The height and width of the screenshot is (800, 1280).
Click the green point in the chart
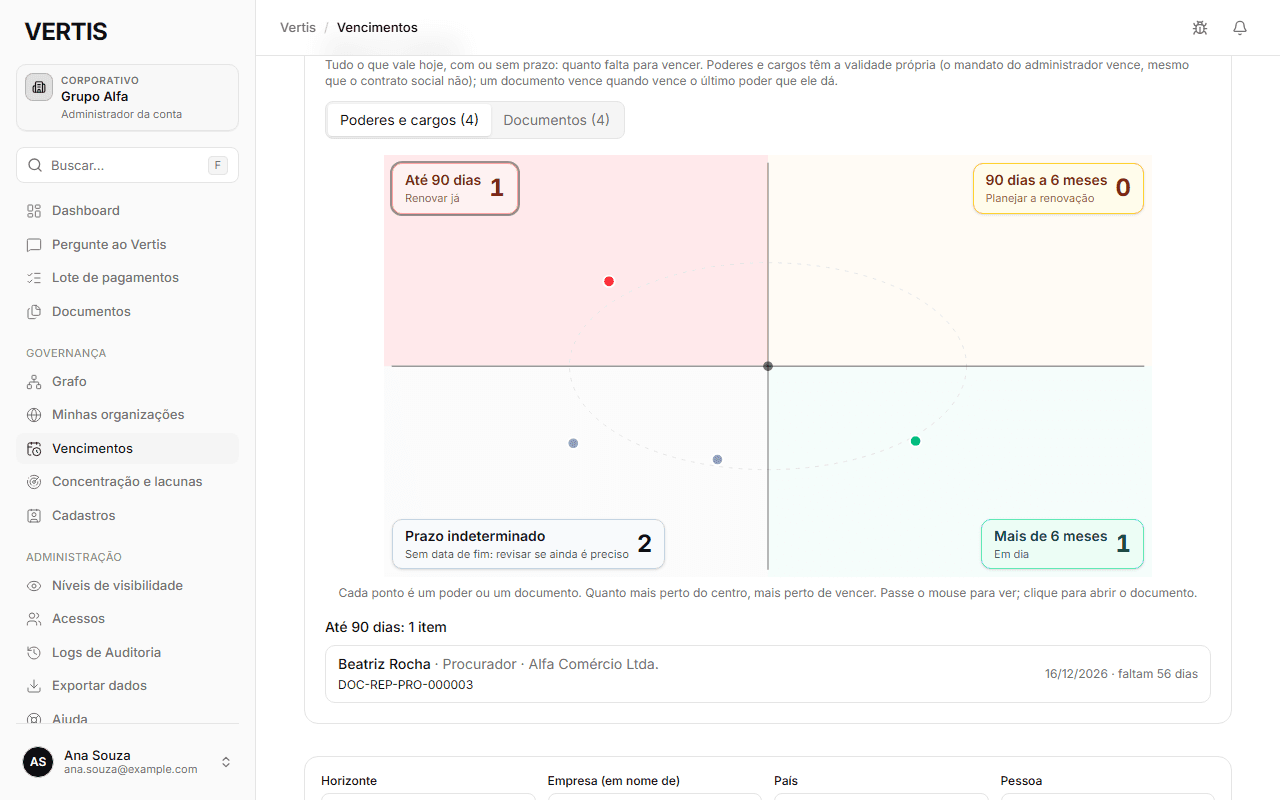915,441
